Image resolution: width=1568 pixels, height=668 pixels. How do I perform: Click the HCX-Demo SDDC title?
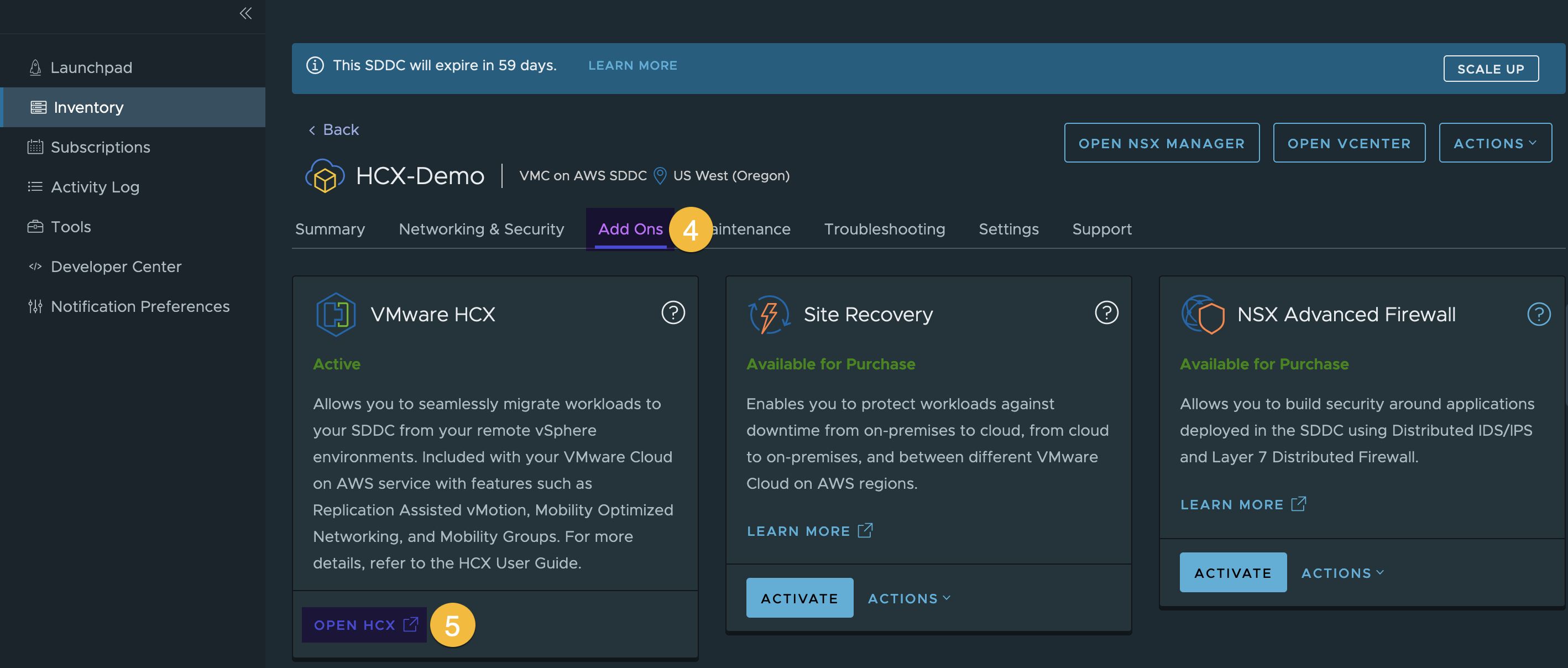(x=420, y=175)
